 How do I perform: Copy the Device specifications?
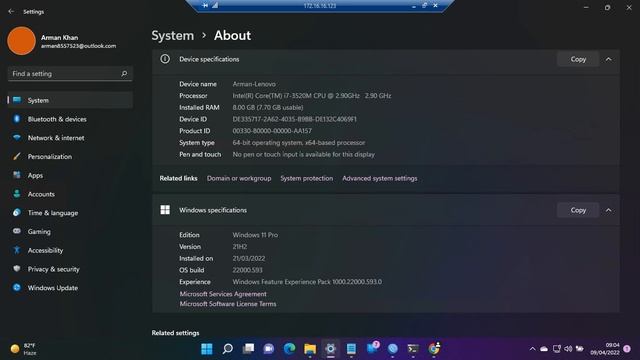click(578, 59)
